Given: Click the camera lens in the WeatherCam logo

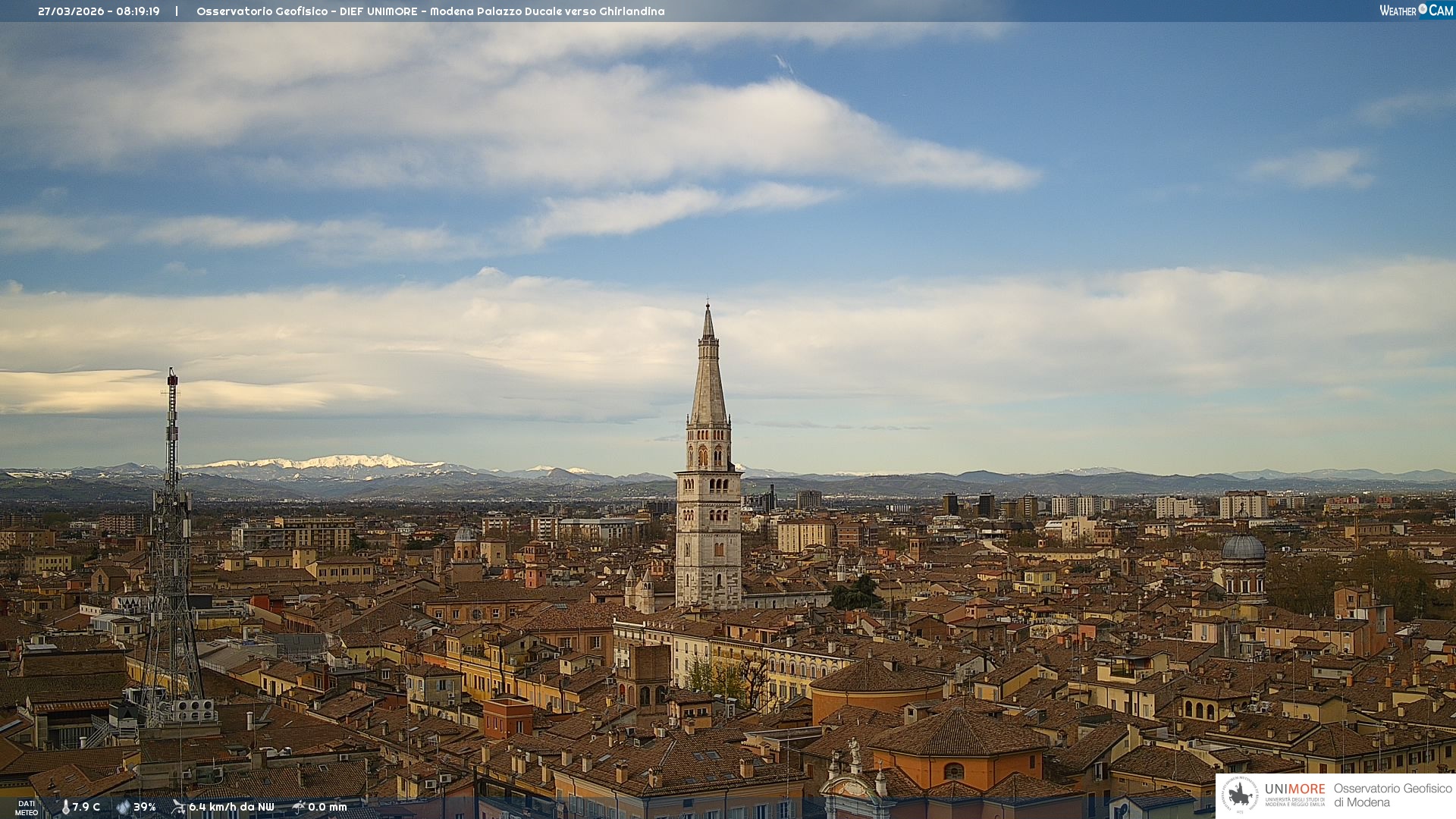Looking at the screenshot, I should (x=1423, y=9).
